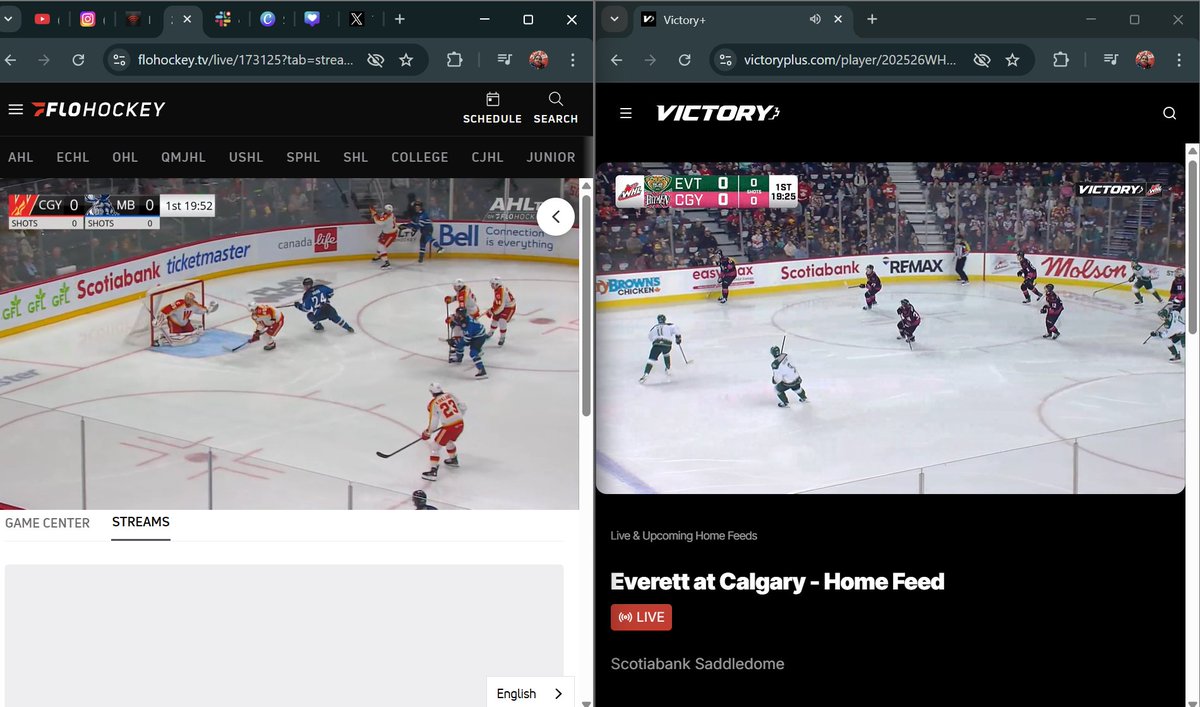Open tab search dropdown in Victory+ window
This screenshot has width=1200, height=707.
pos(615,19)
